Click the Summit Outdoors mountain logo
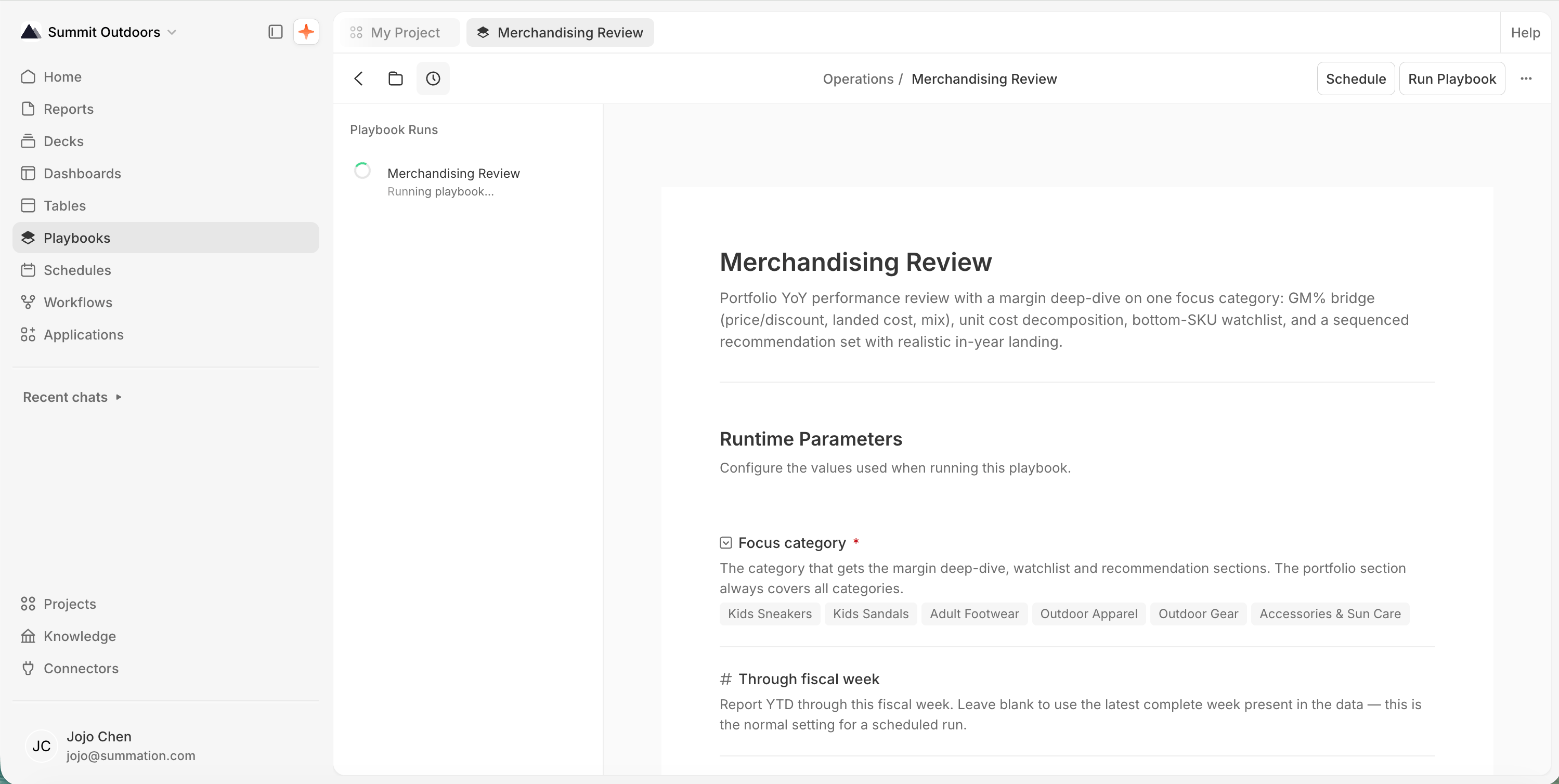Viewport: 1559px width, 784px height. coord(31,32)
